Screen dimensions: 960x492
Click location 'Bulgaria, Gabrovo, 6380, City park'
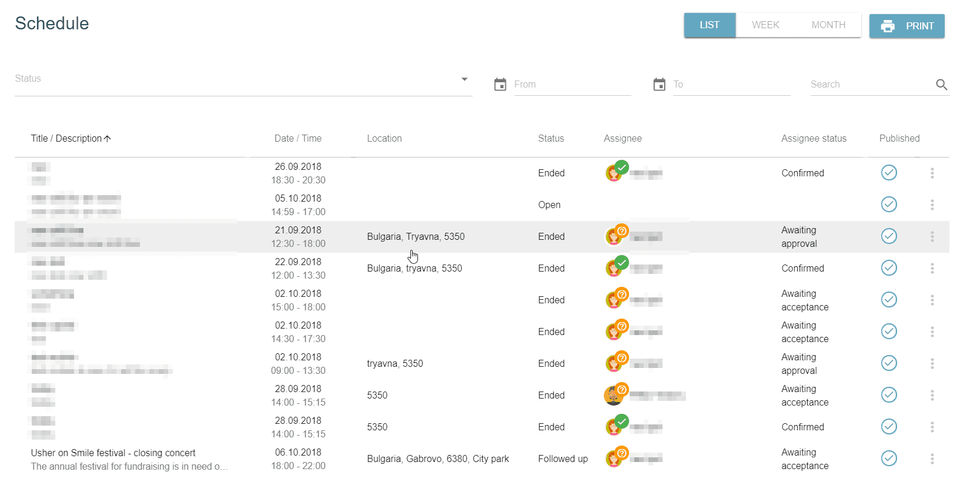(x=438, y=459)
